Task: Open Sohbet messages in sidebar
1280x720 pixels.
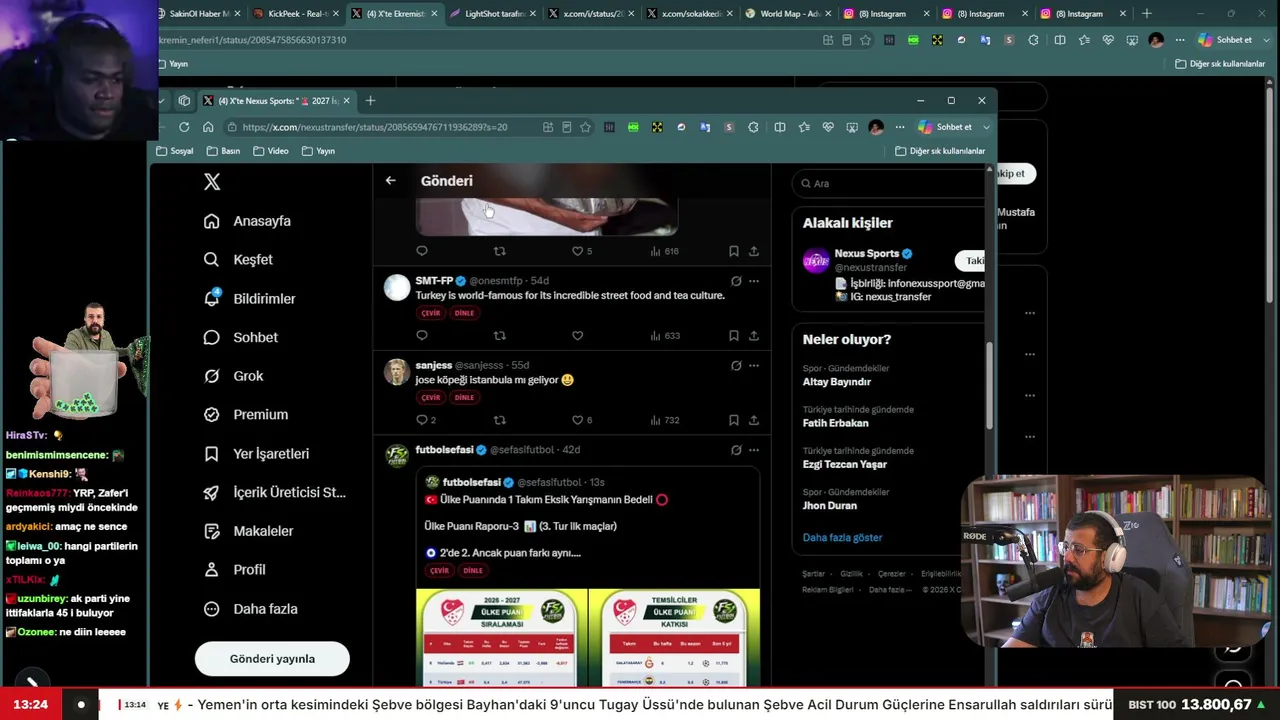Action: coord(240,338)
